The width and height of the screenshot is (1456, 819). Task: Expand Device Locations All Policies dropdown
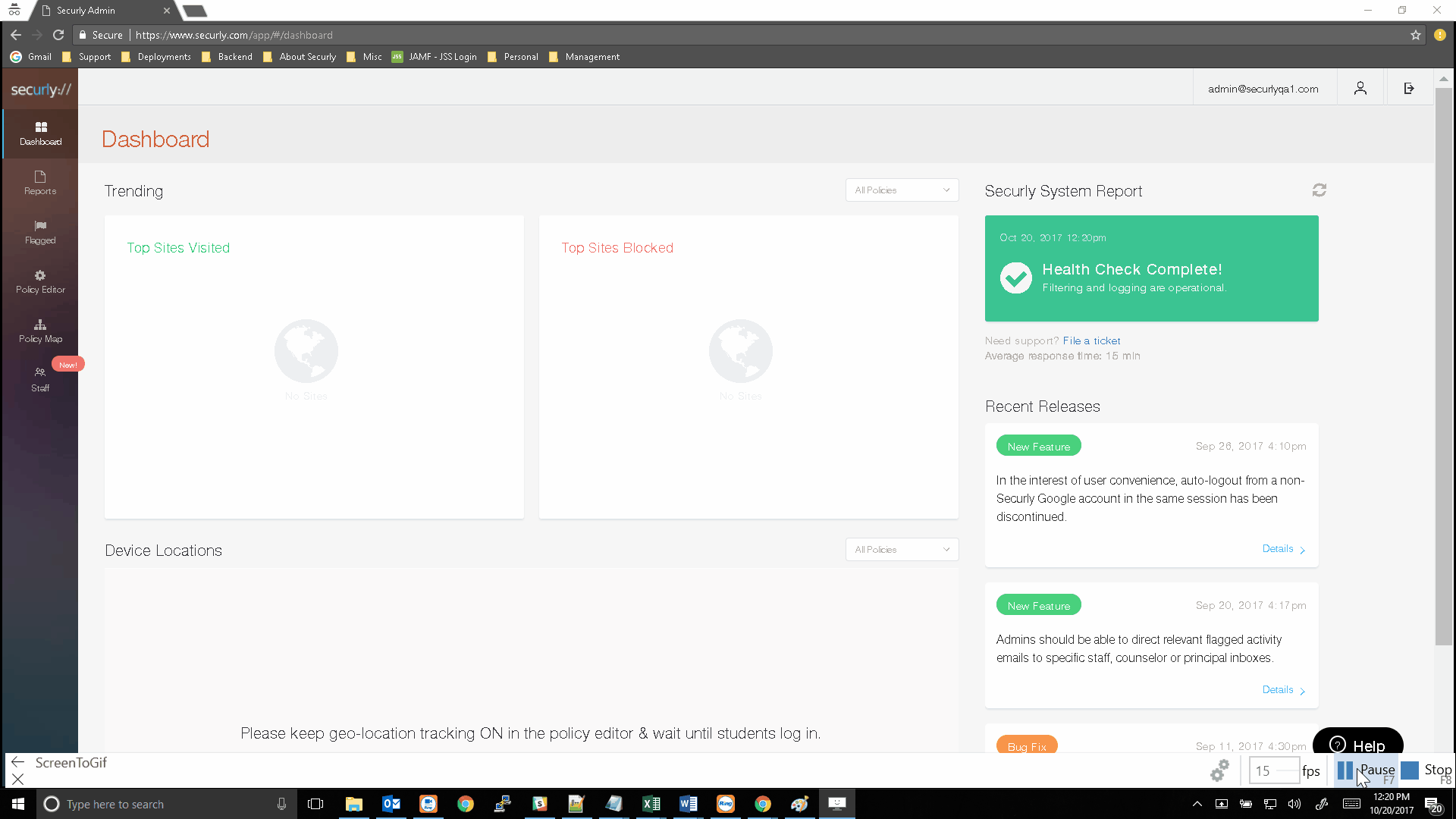(902, 550)
